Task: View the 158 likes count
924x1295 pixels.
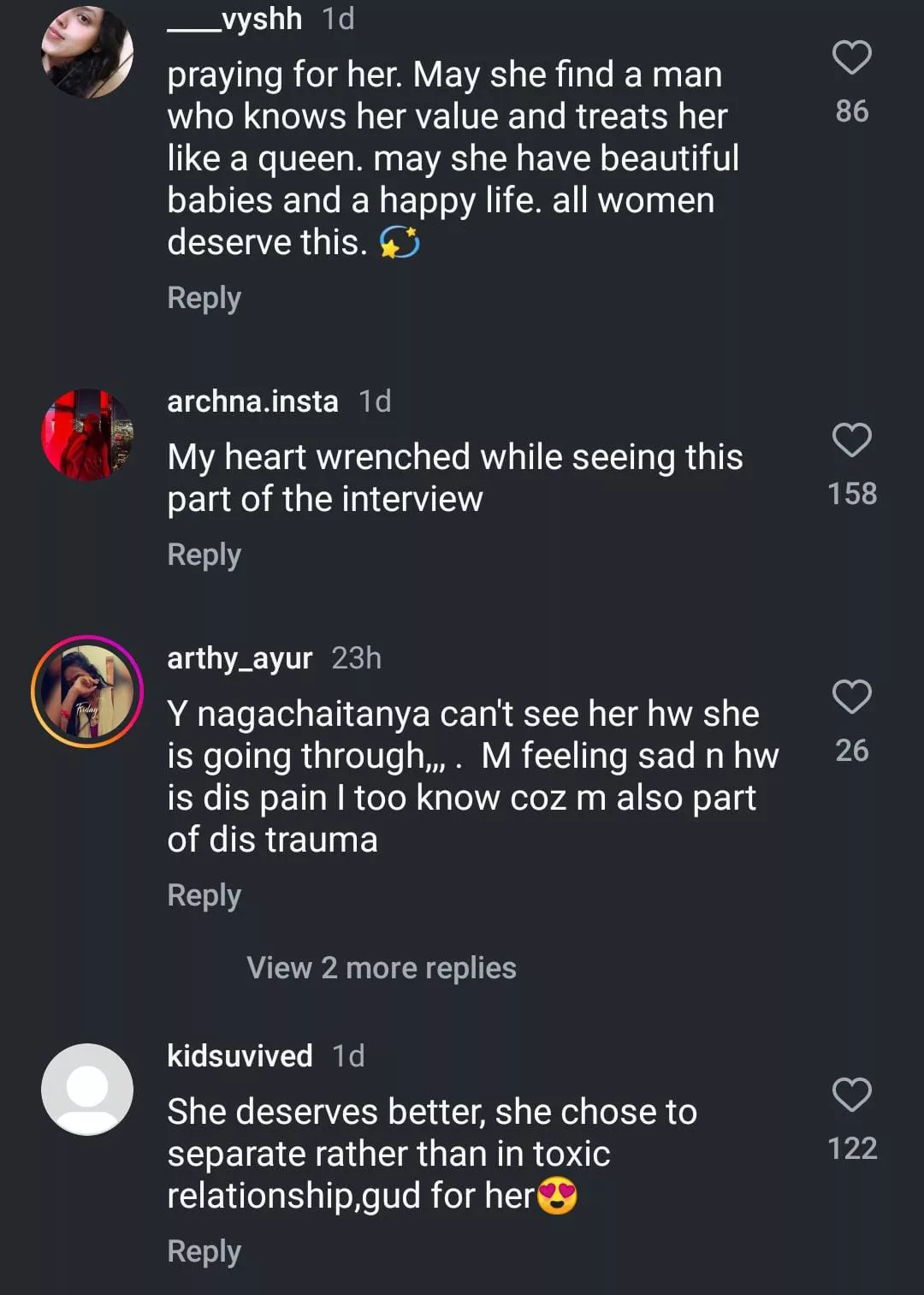Action: pyautogui.click(x=852, y=494)
